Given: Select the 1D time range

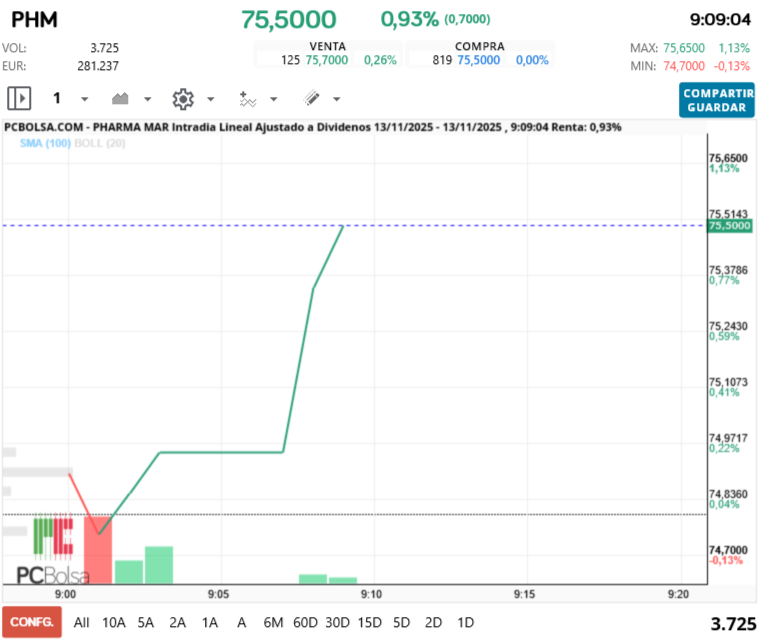Looking at the screenshot, I should click(x=465, y=622).
